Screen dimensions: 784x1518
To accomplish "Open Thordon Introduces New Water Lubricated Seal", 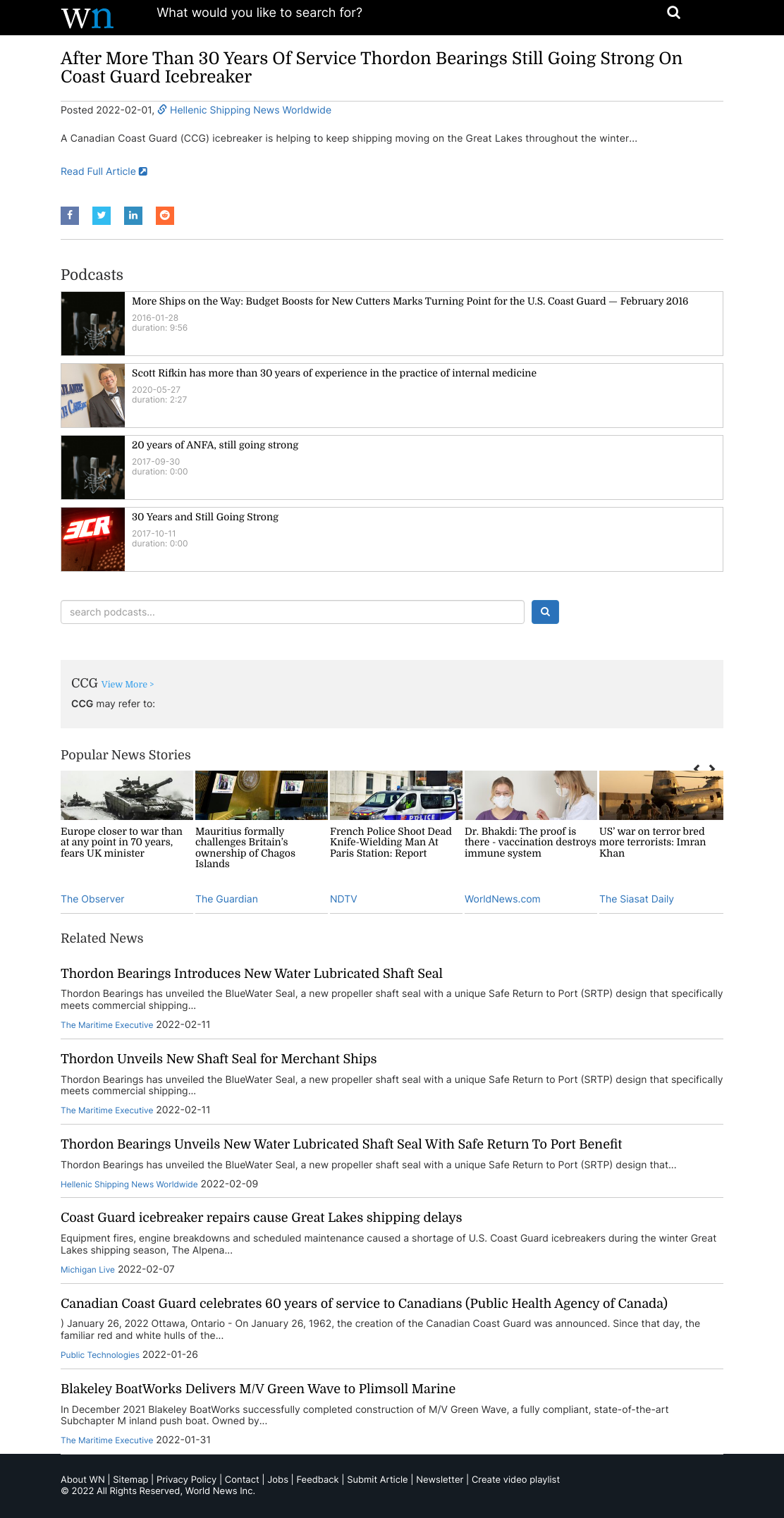I will coord(252,974).
